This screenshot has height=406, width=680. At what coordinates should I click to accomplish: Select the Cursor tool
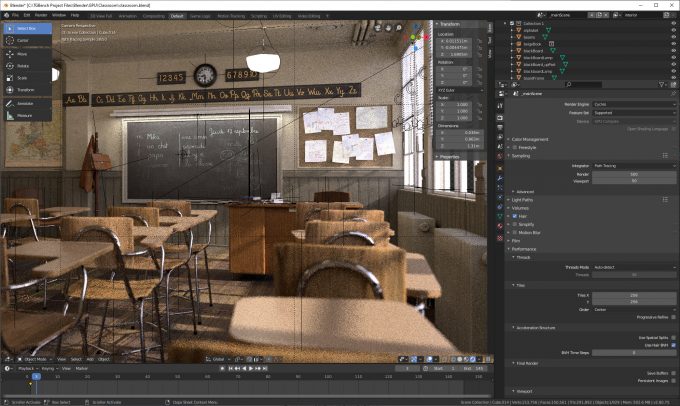click(x=20, y=40)
